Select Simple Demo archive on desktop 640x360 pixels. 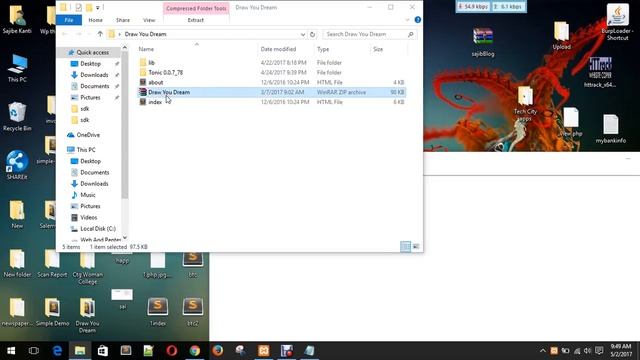point(52,312)
